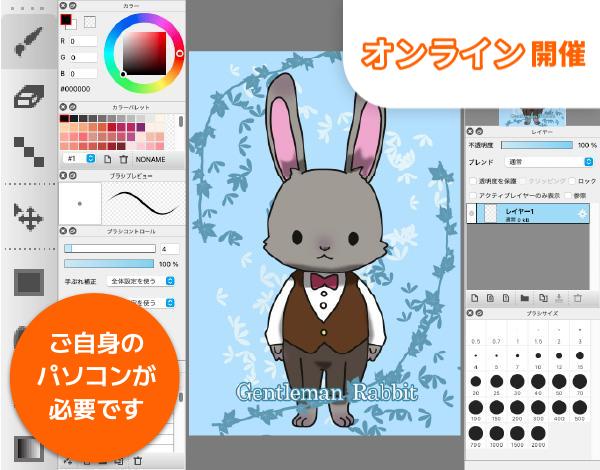Enable 透明度を保護 checkbox
This screenshot has width=600, height=470.
click(473, 181)
